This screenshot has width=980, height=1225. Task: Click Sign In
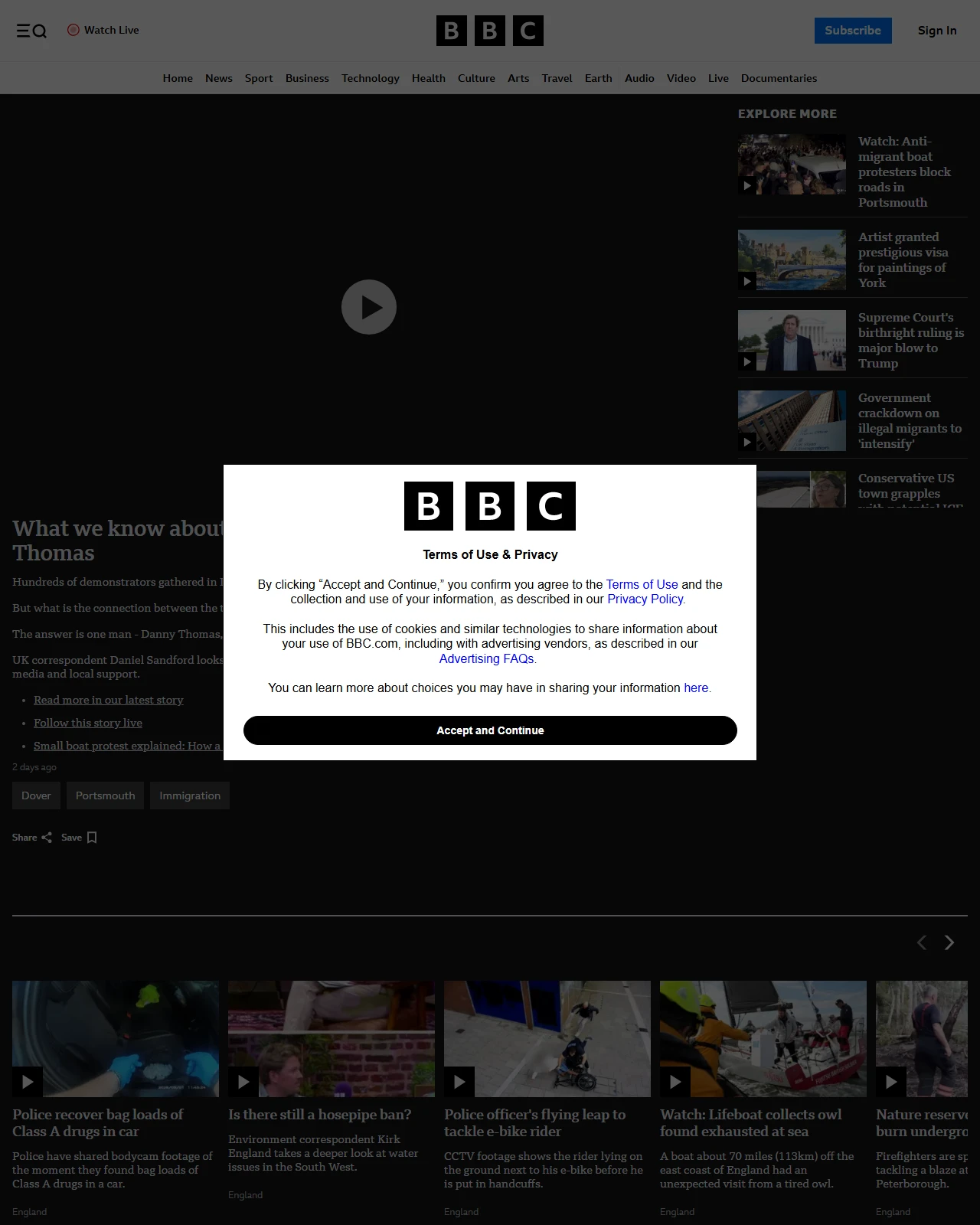point(937,31)
